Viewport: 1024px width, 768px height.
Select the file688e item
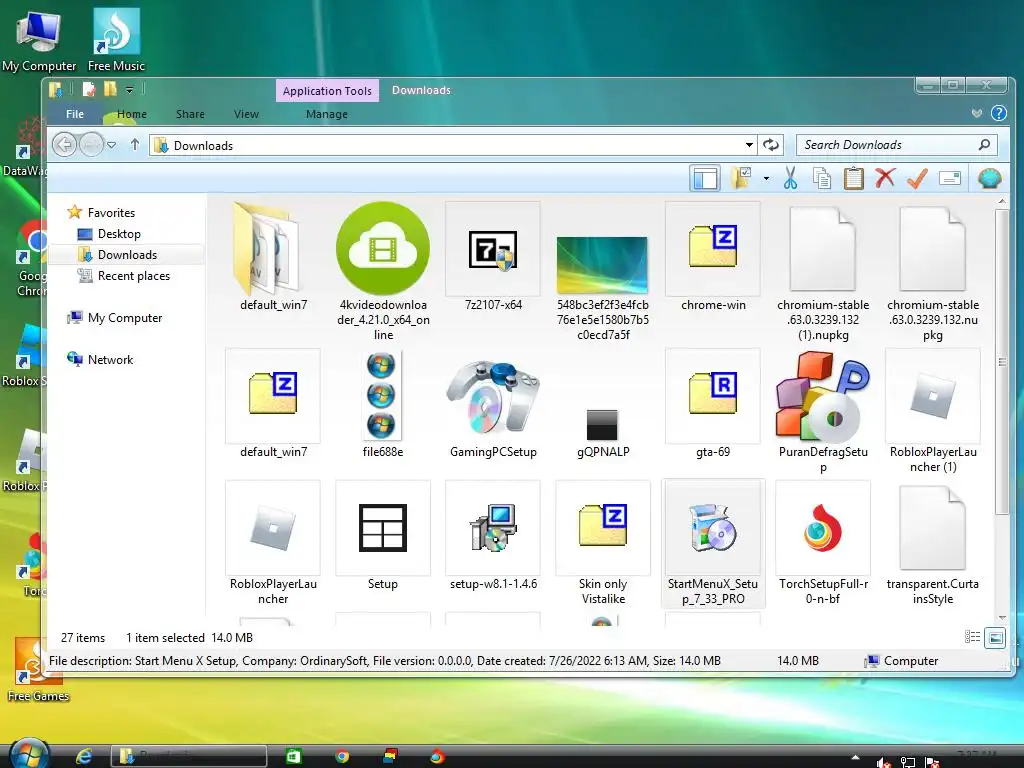[383, 405]
